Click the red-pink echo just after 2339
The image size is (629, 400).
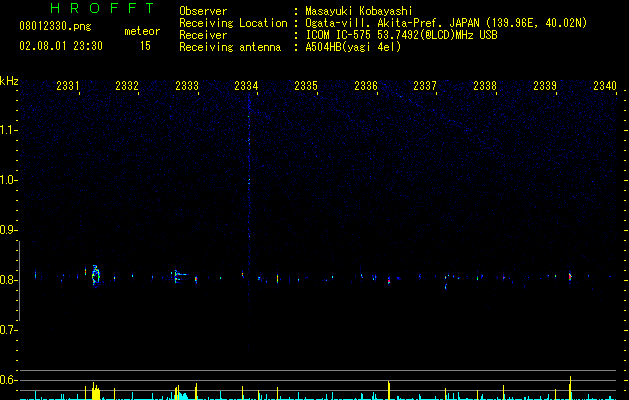(570, 277)
